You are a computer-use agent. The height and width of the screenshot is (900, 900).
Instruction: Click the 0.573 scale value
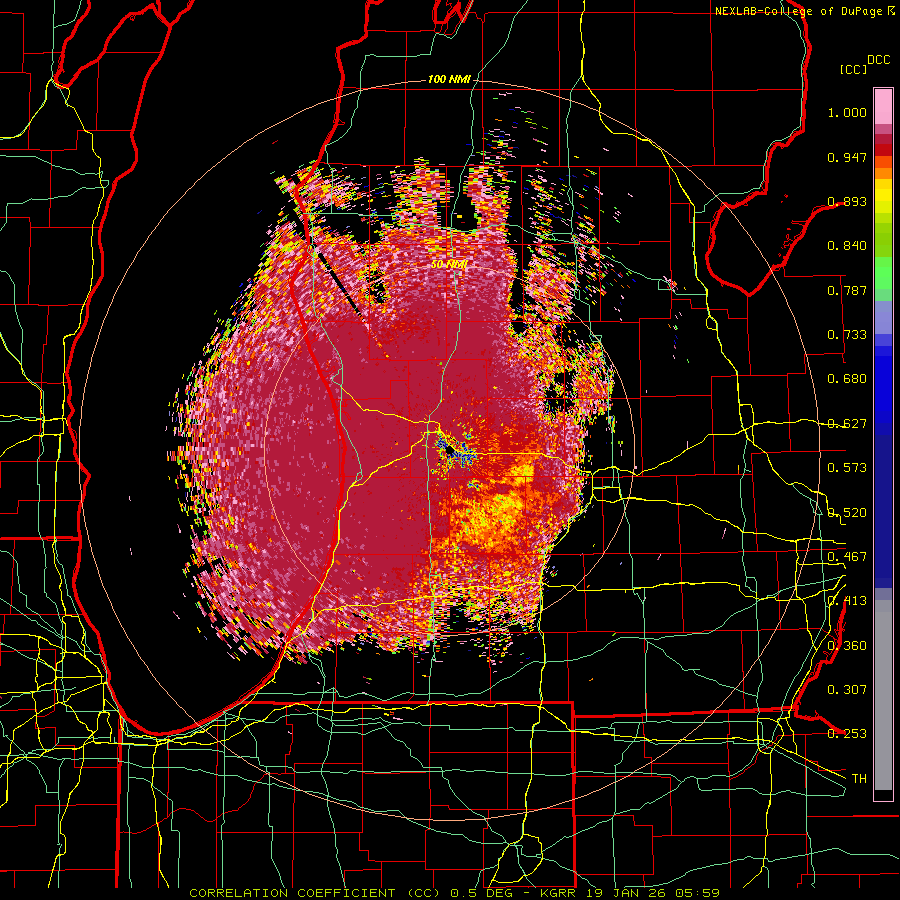847,468
